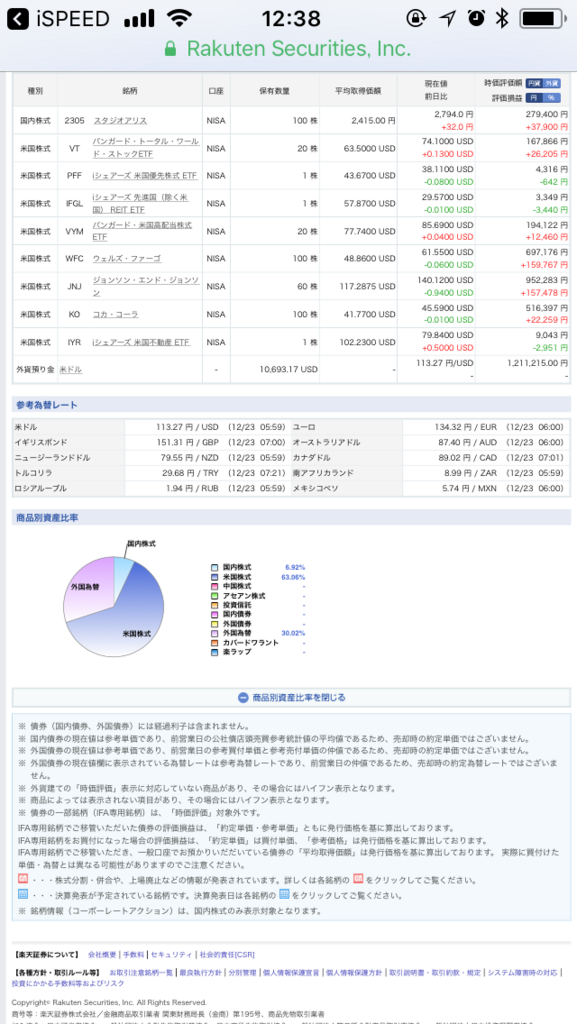Open the 個人情報保護方針 footer link
The height and width of the screenshot is (1024, 577).
click(x=354, y=972)
